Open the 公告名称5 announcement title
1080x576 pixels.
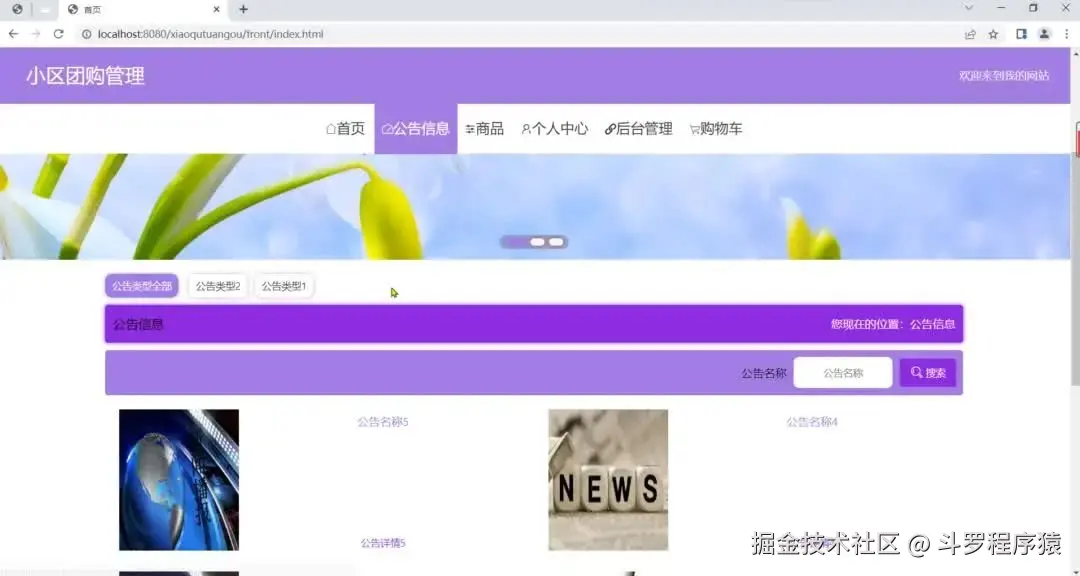tap(383, 422)
